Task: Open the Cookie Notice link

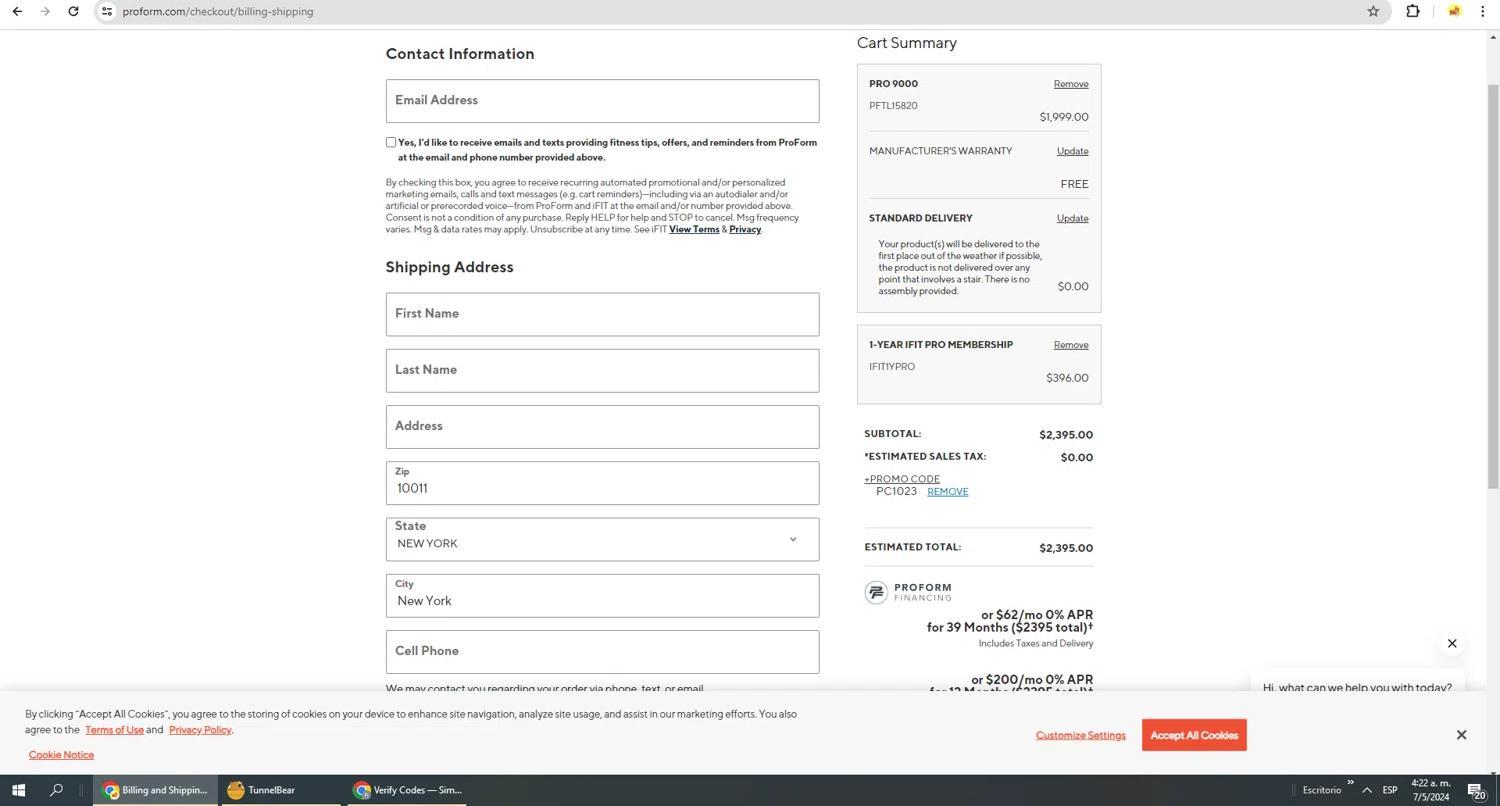Action: coord(61,755)
